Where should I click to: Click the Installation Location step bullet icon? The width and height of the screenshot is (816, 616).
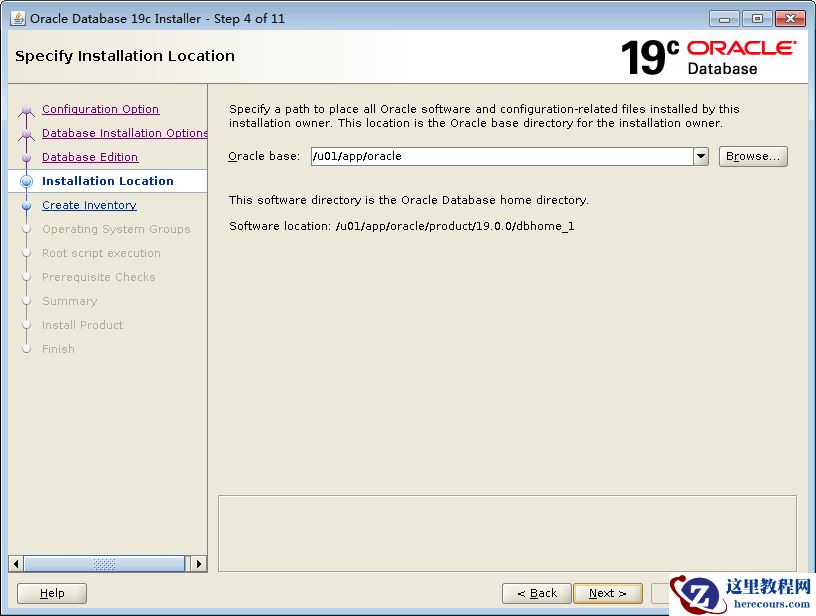pyautogui.click(x=27, y=181)
